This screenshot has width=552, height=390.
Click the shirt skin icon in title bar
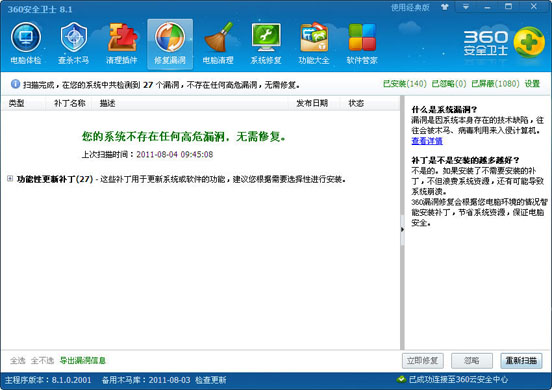(445, 7)
